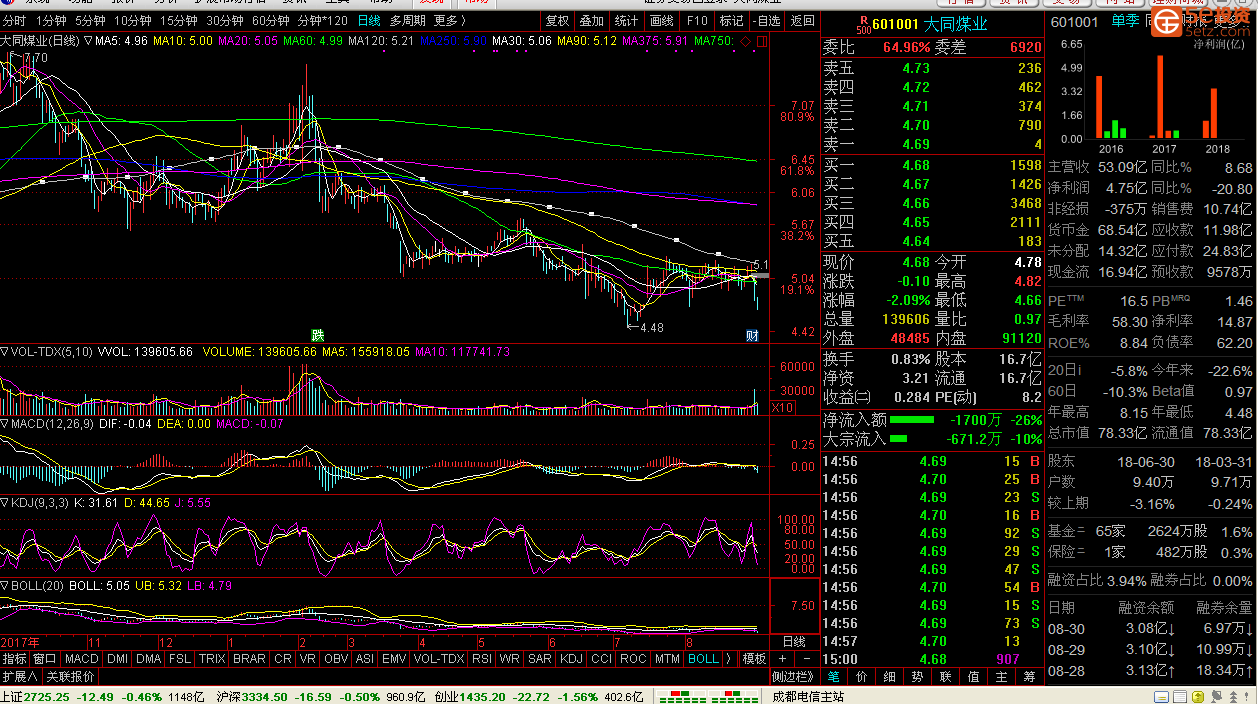Select the 1分钟 period
Screen dimensions: 1258x704
[51, 21]
